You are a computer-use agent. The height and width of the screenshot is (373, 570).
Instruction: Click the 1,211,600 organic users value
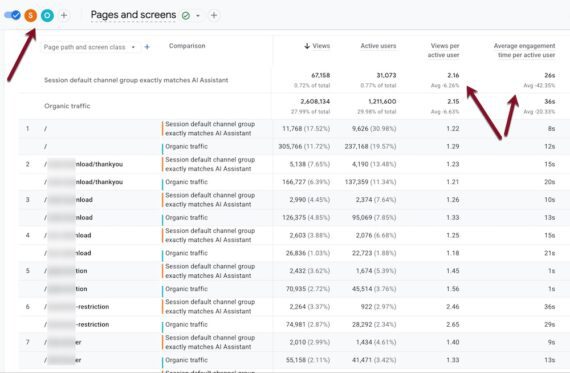point(382,101)
